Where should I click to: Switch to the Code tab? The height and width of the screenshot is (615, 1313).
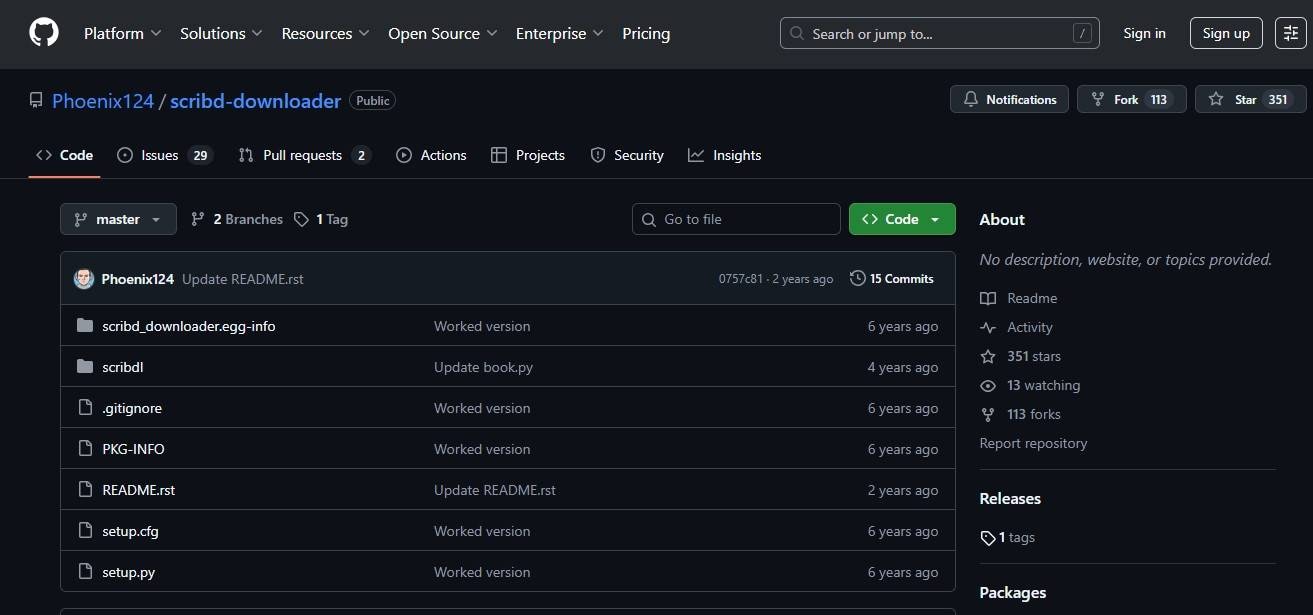coord(64,155)
